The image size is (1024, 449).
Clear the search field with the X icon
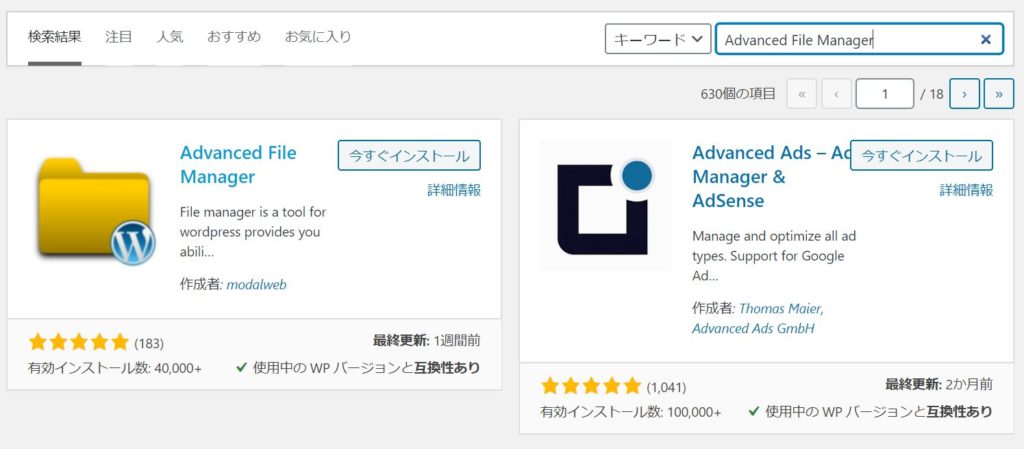pos(985,40)
